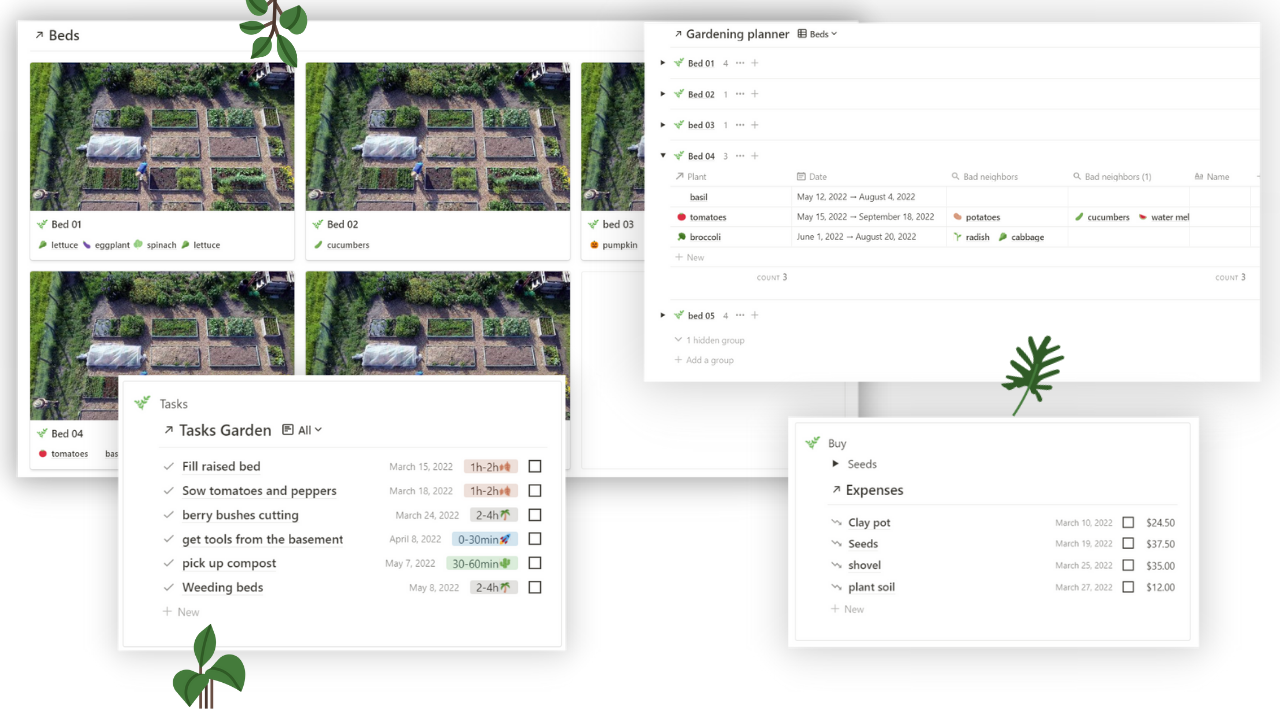Open Tasks Garden page via its diagonal arrow icon

170,430
